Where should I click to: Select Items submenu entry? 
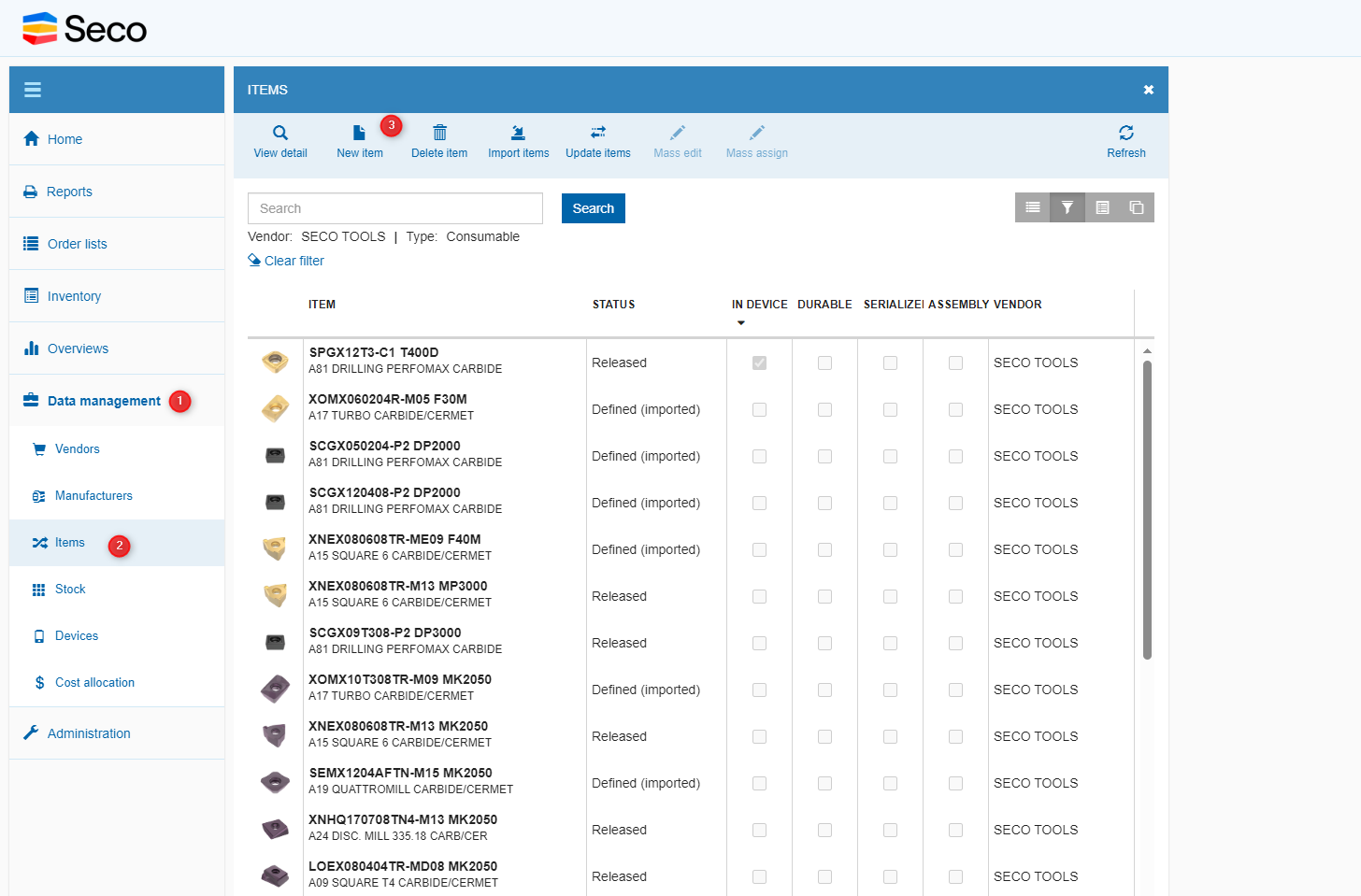click(x=117, y=543)
